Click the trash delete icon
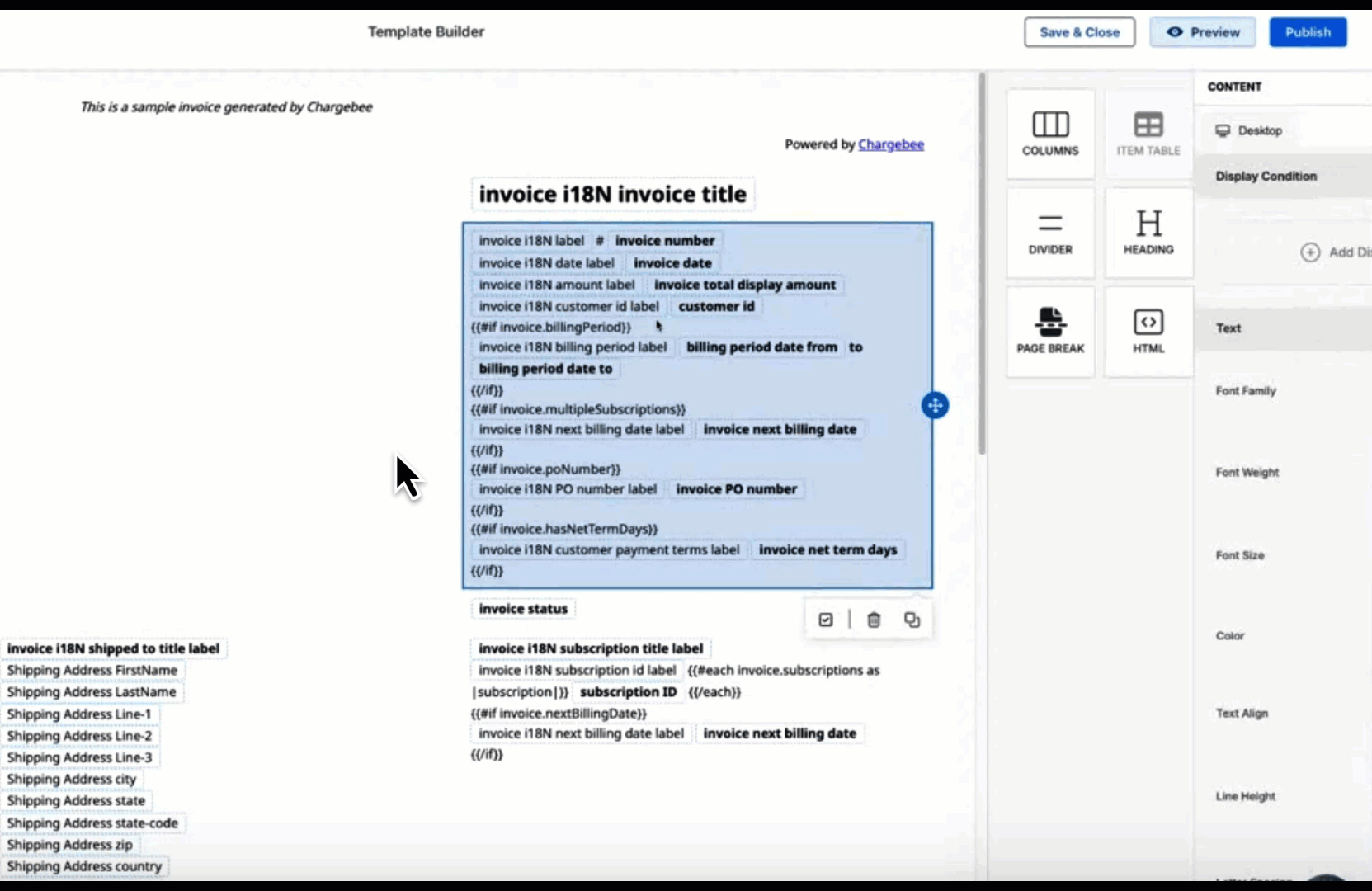The height and width of the screenshot is (891, 1372). pyautogui.click(x=874, y=620)
